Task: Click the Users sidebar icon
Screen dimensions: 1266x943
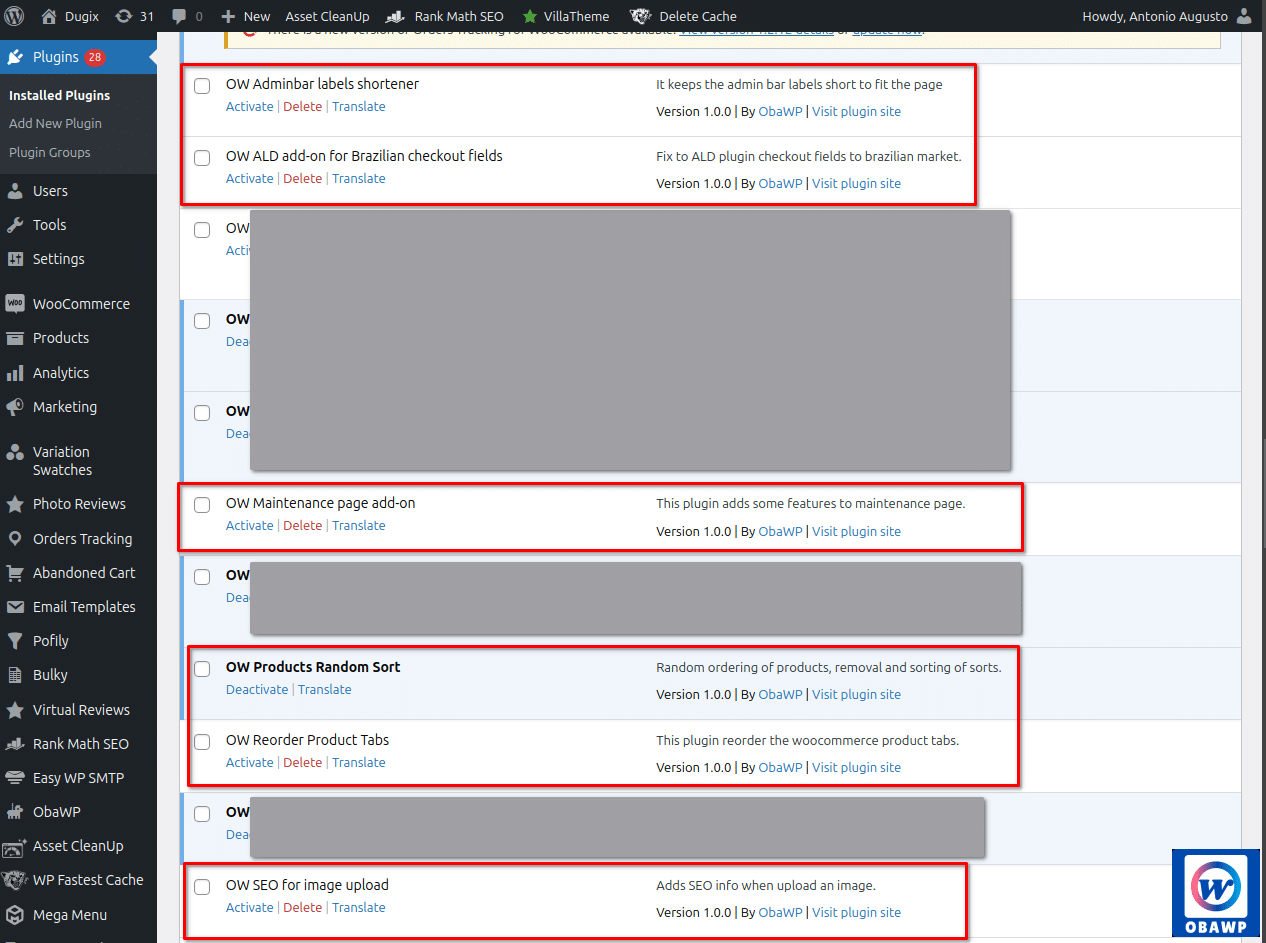Action: [15, 191]
